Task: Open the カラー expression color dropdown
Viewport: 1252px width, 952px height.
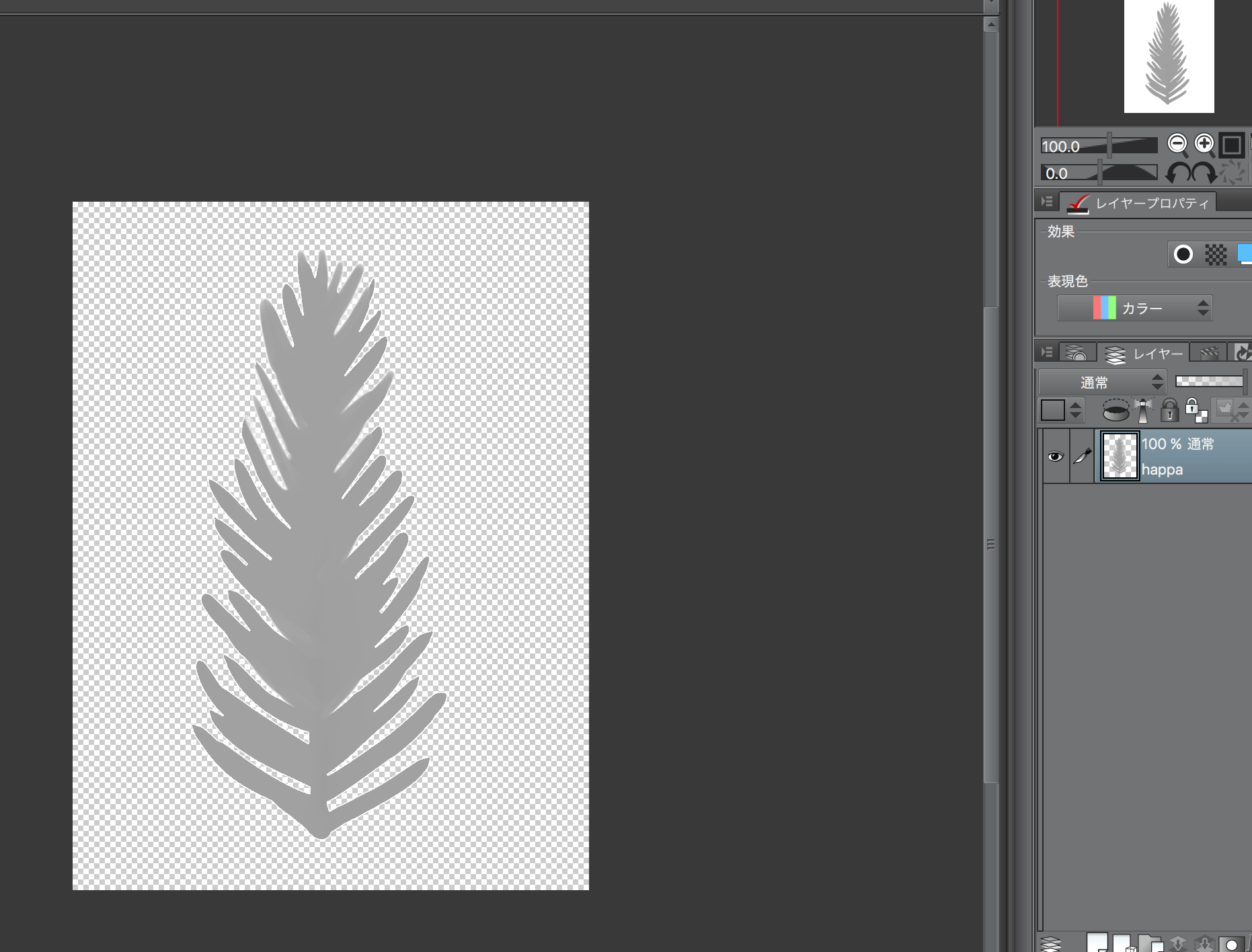Action: pyautogui.click(x=1135, y=308)
